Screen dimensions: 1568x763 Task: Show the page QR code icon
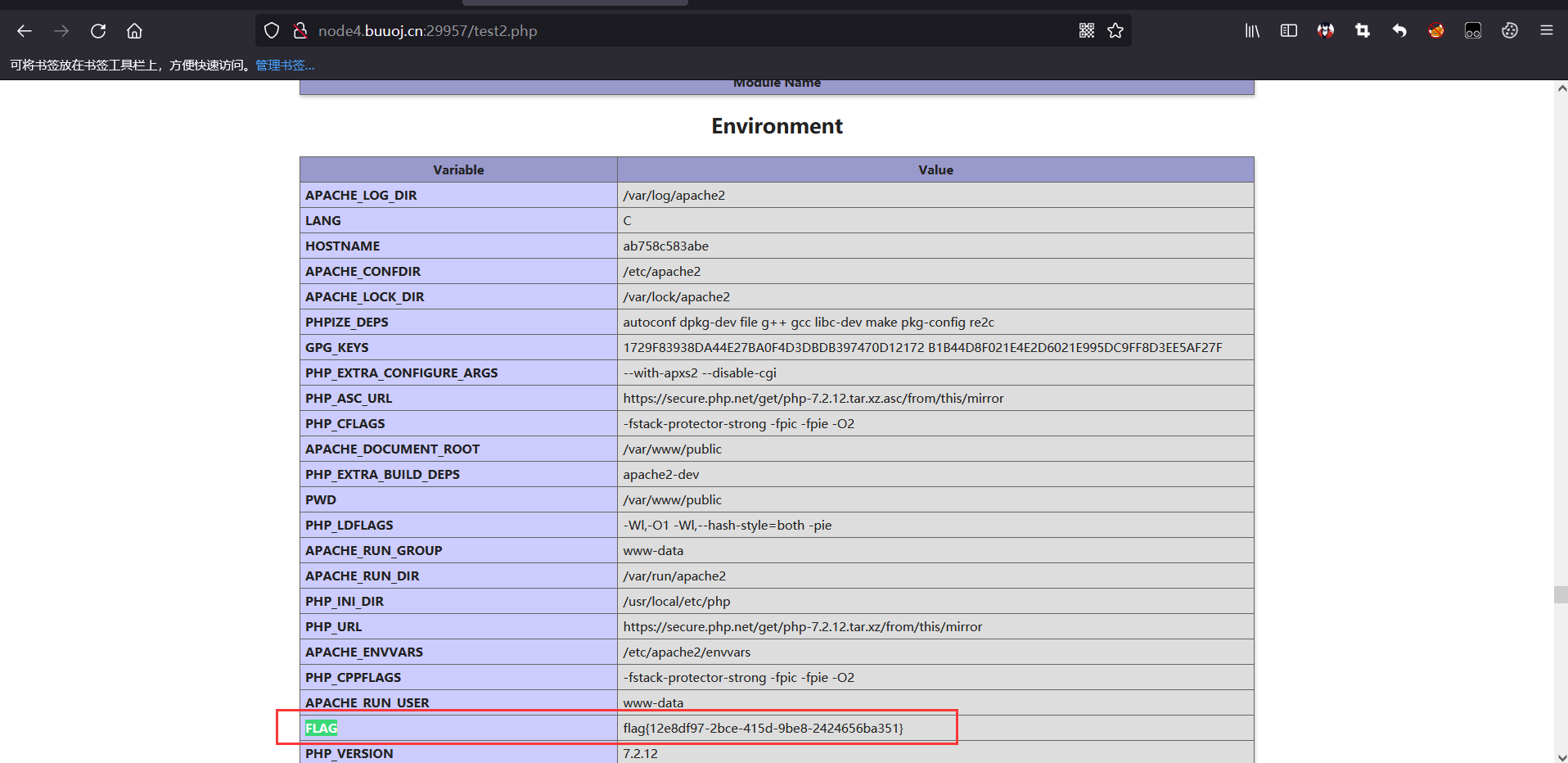coord(1087,31)
